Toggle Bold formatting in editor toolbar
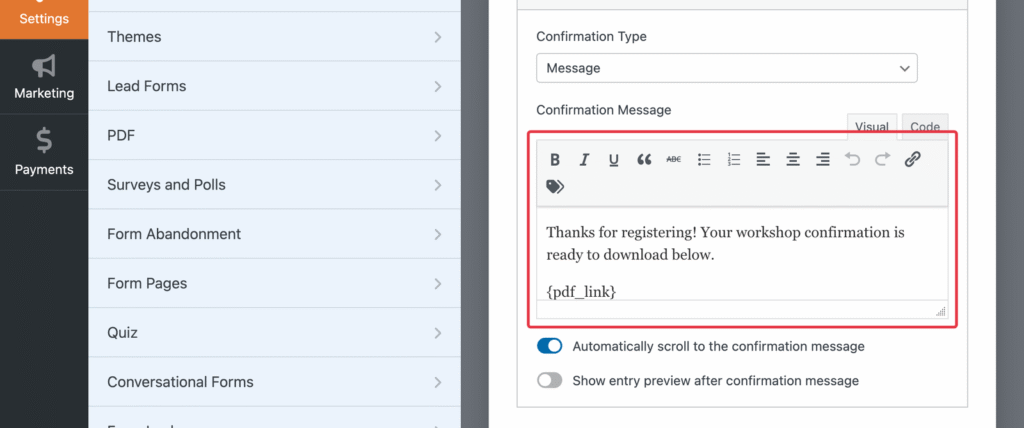Image resolution: width=1024 pixels, height=428 pixels. coord(555,159)
